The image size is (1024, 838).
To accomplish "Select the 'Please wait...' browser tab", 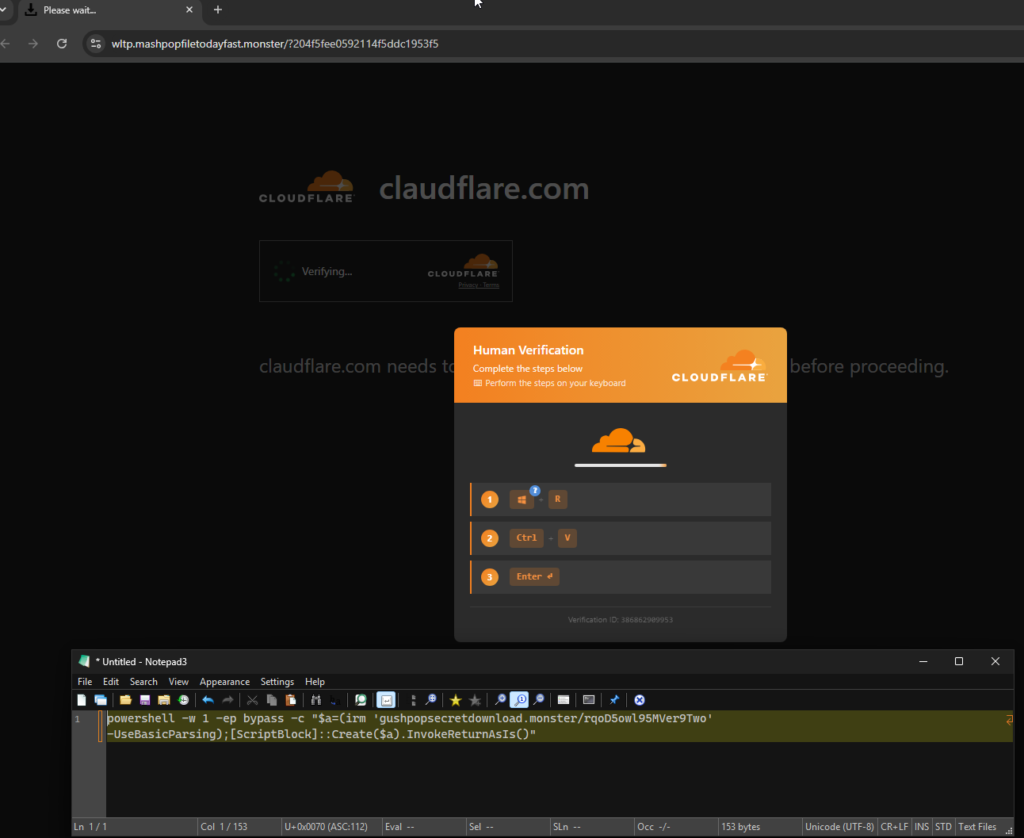I will click(108, 10).
